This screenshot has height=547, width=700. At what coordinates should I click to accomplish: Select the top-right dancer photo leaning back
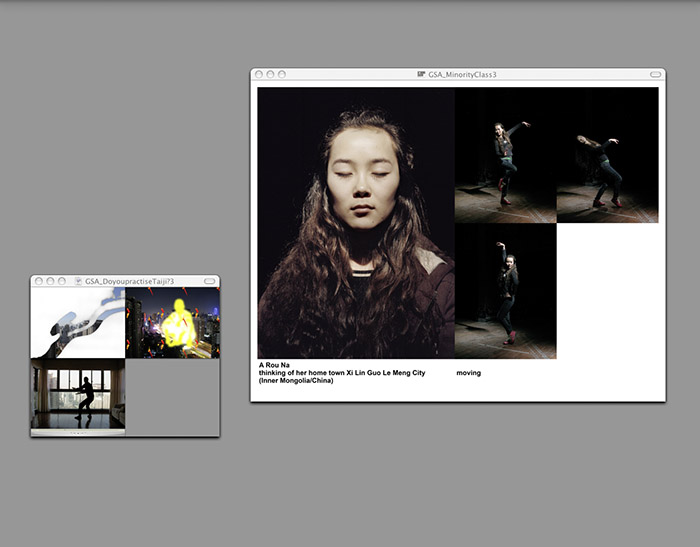[607, 155]
